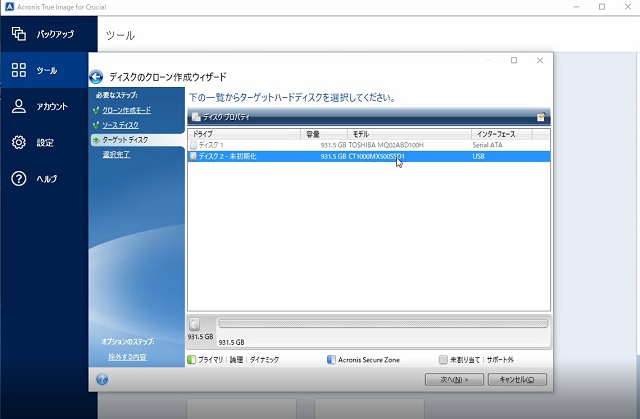
Task: Click the green プライマリ legend swatch
Action: click(191, 360)
